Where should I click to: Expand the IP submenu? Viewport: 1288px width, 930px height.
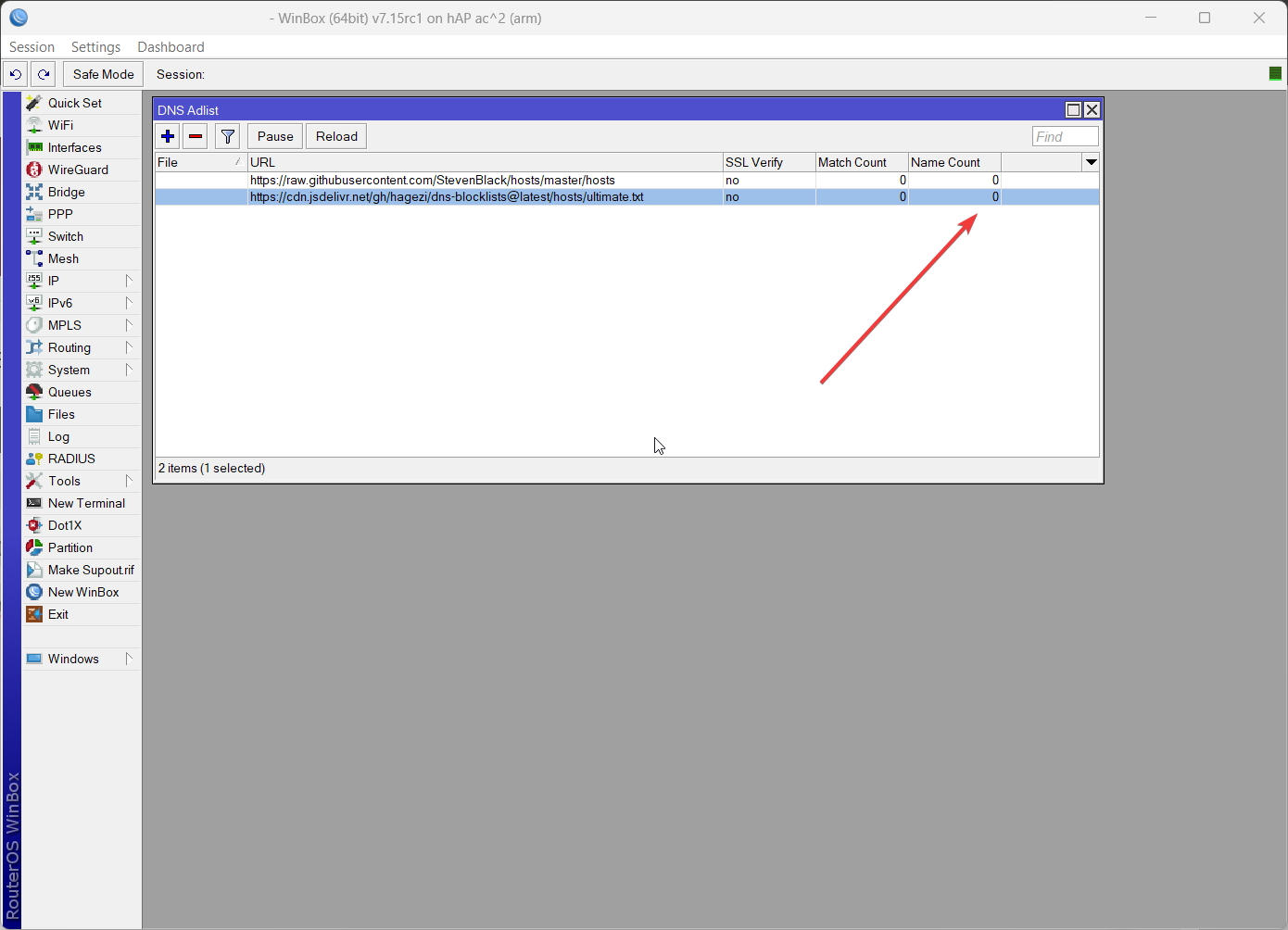(82, 281)
